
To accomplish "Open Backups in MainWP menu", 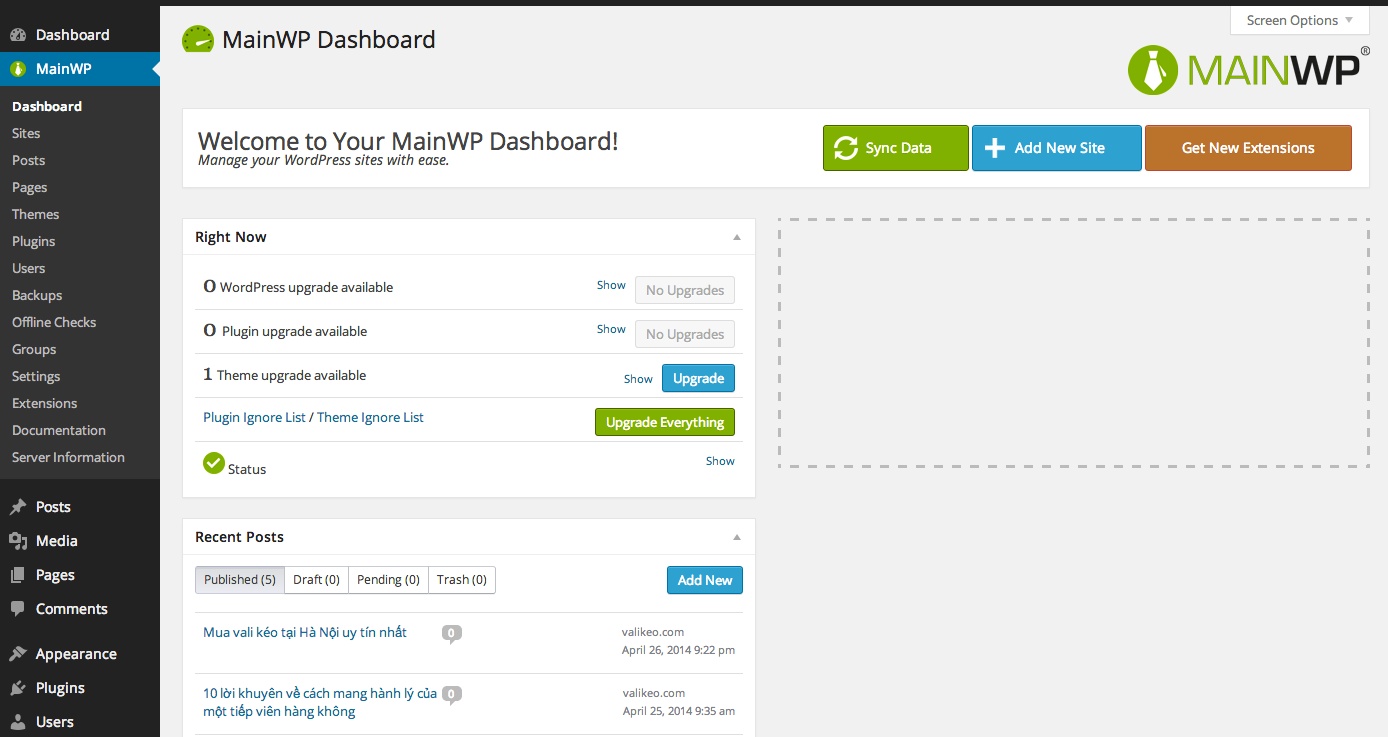I will click(x=37, y=295).
